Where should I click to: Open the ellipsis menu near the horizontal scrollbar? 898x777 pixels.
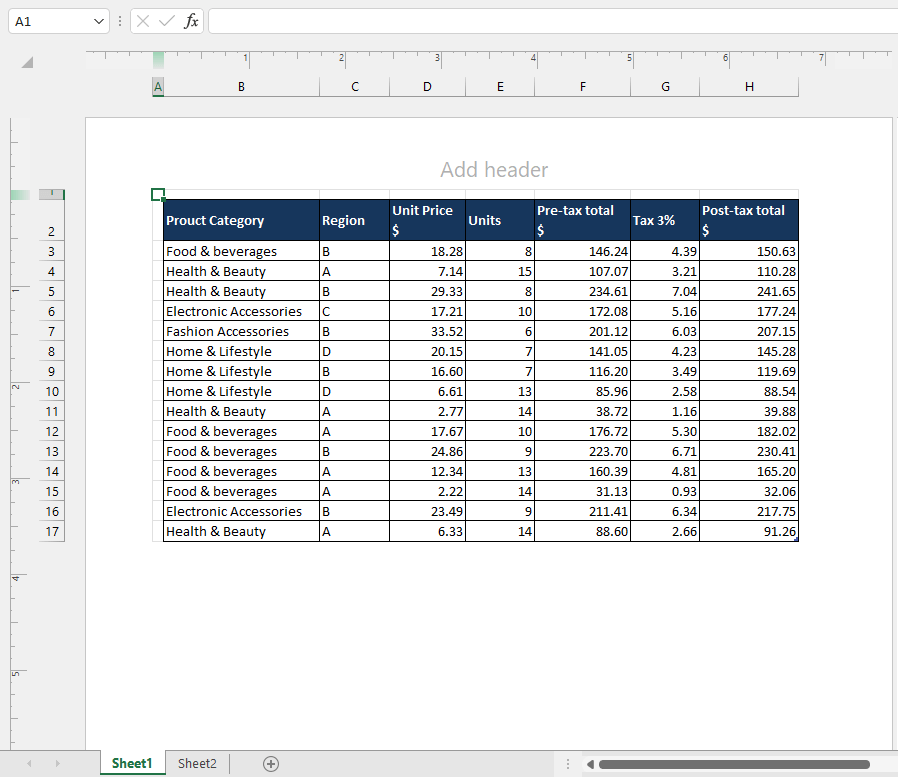[567, 763]
